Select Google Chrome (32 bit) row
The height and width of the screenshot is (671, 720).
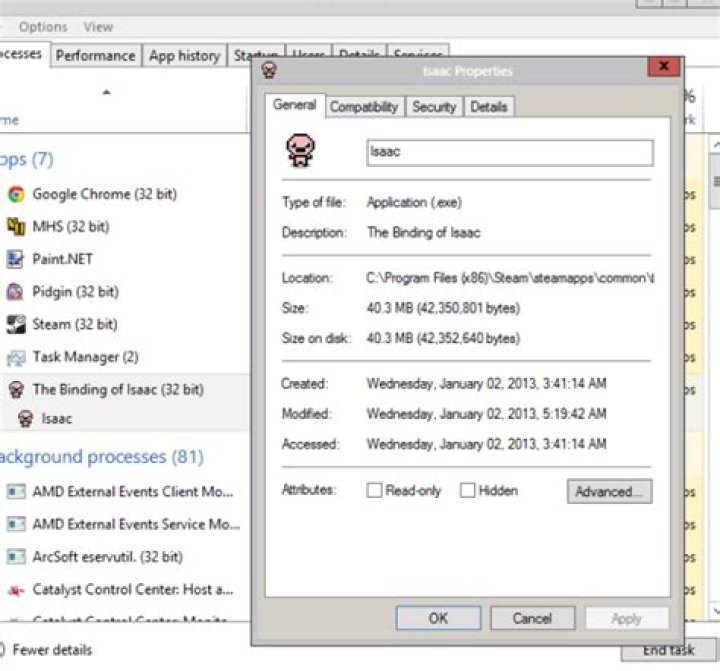[x=124, y=194]
